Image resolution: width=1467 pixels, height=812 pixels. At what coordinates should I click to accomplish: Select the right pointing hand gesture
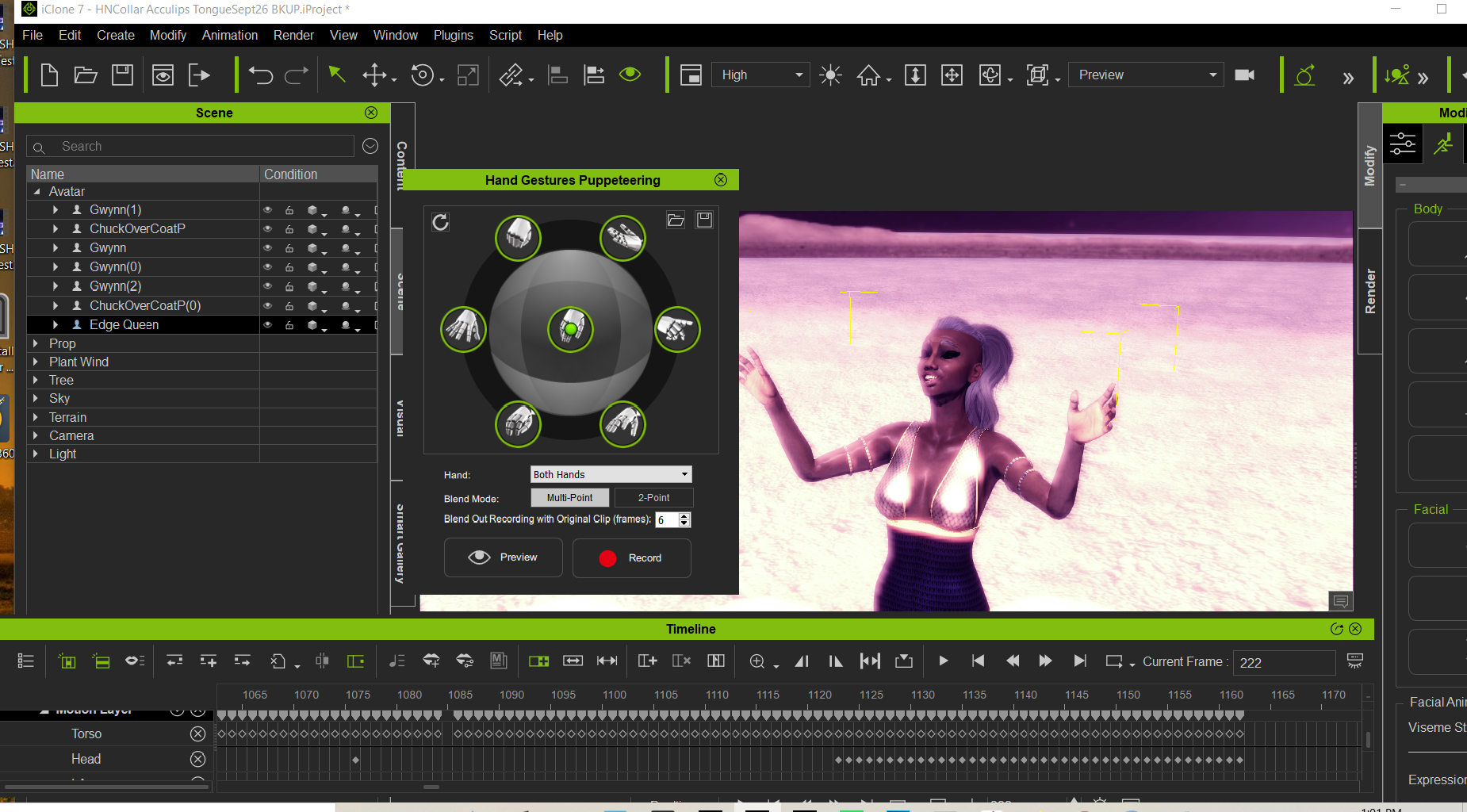point(676,328)
